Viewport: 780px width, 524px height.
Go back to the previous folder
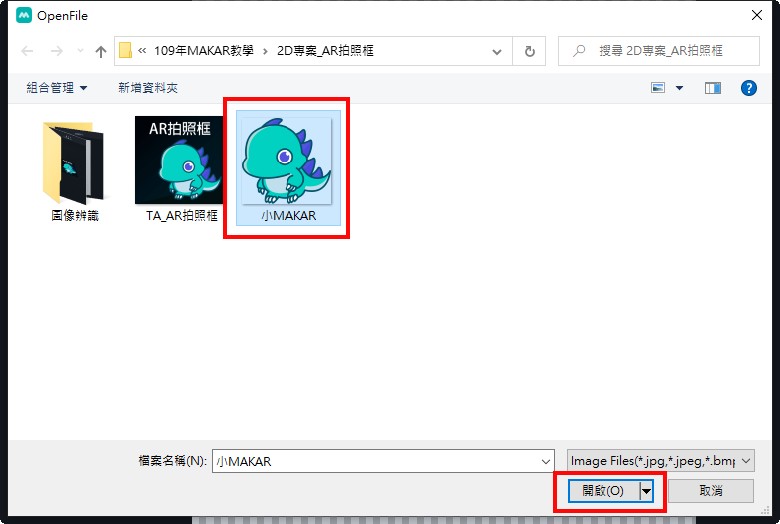coord(27,51)
